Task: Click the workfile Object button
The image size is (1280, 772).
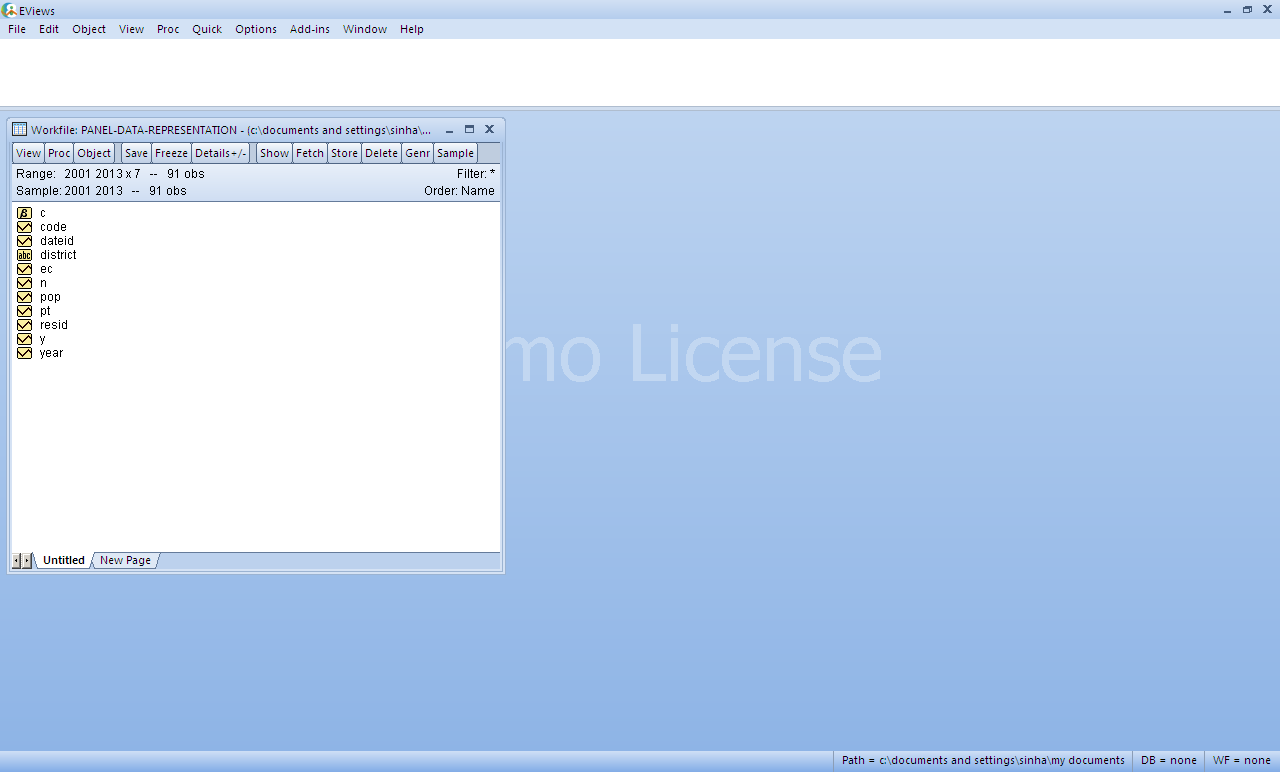Action: [x=94, y=153]
